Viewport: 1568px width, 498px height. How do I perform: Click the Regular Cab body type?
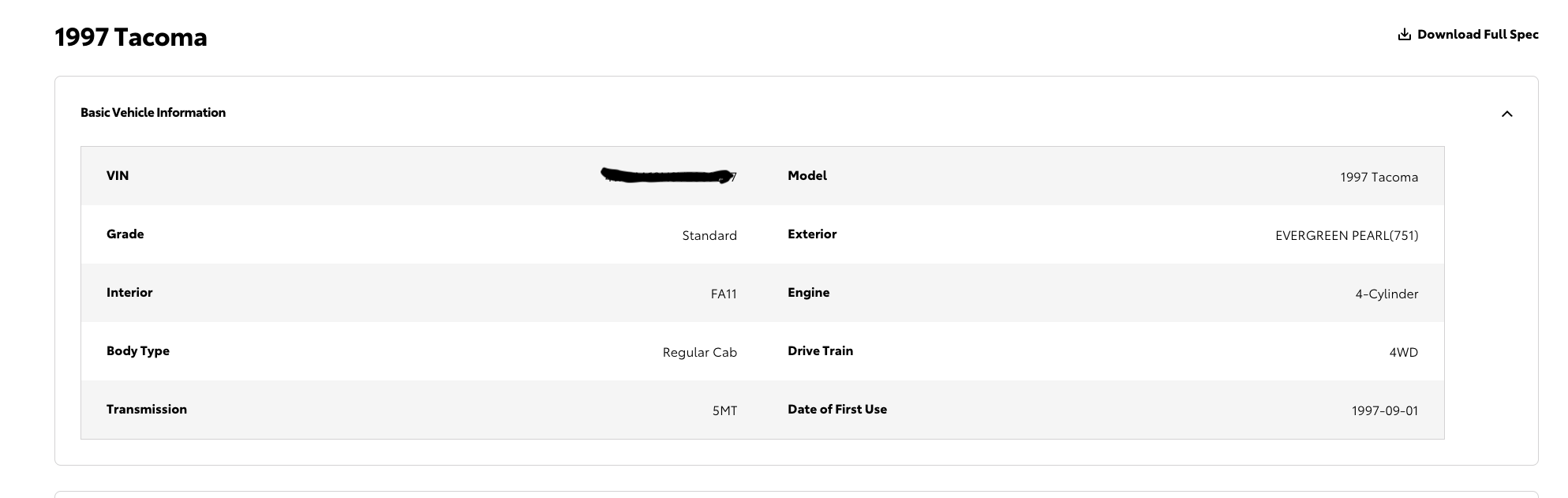point(700,353)
